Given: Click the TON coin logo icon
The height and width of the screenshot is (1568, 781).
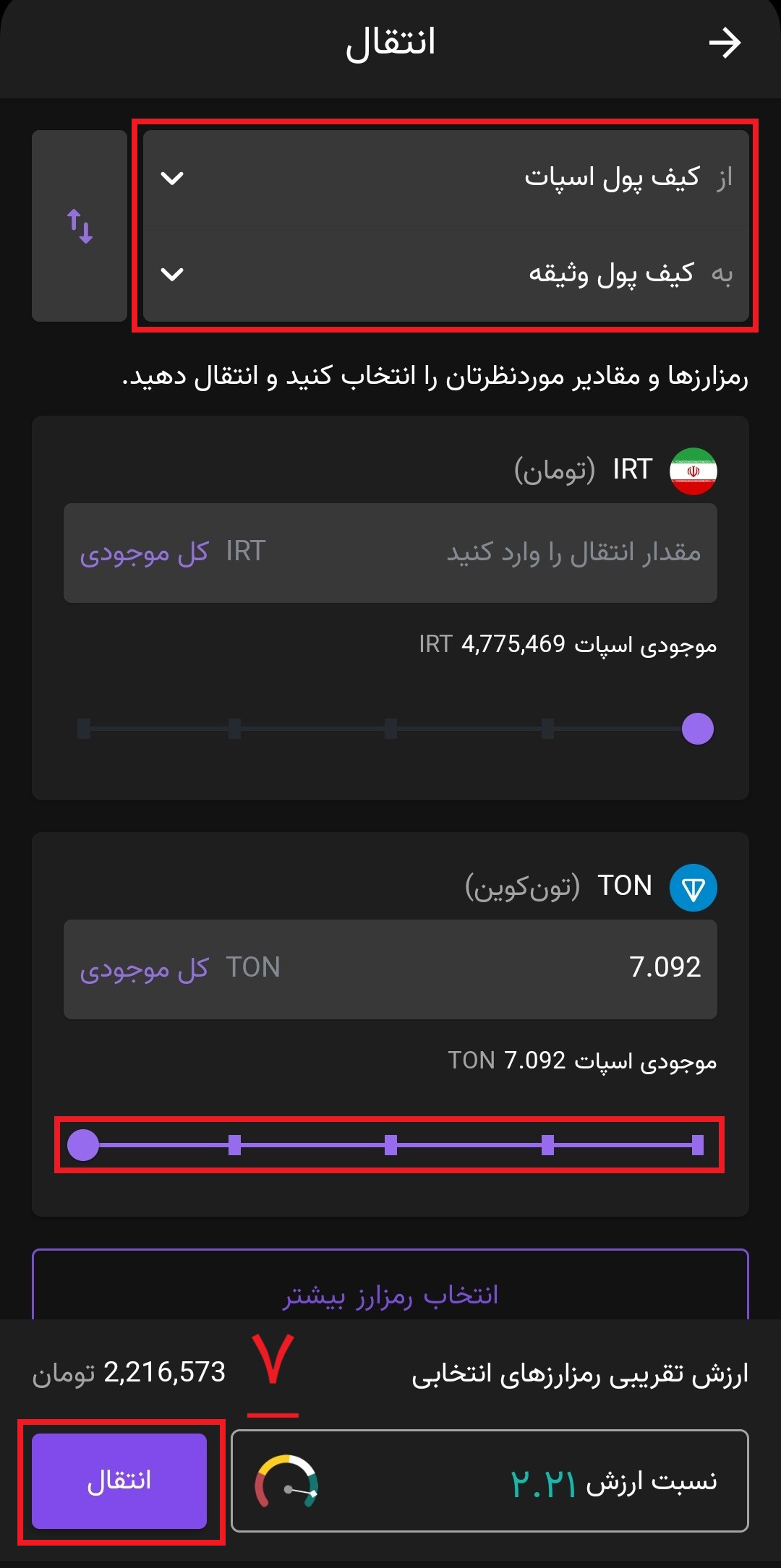Looking at the screenshot, I should (693, 888).
